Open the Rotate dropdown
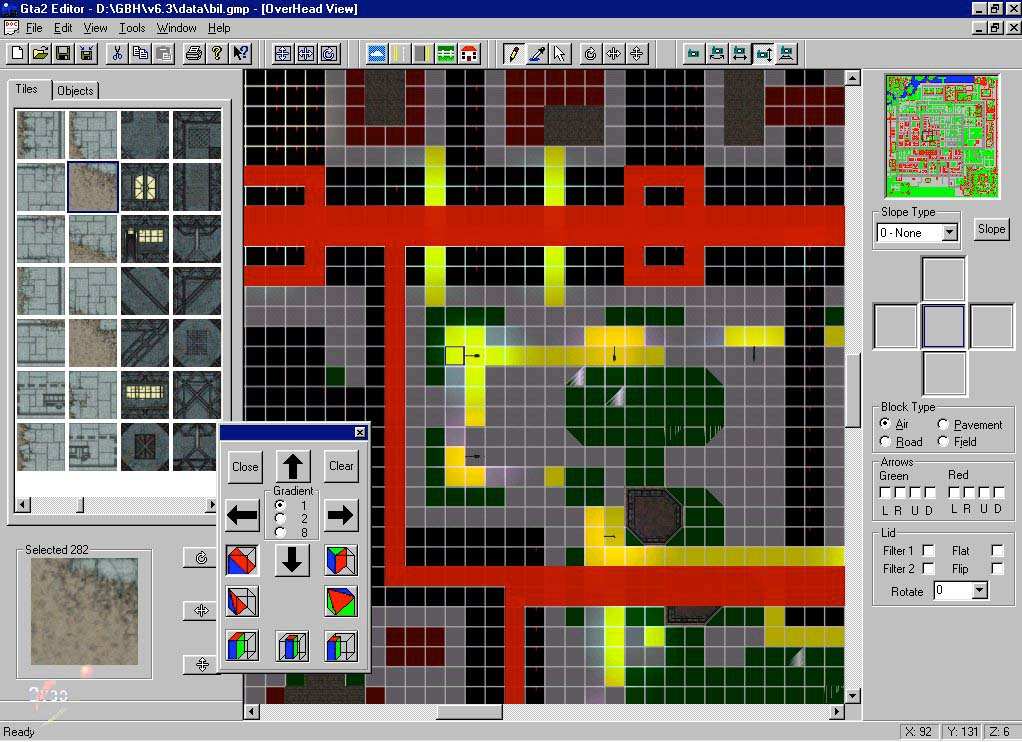This screenshot has width=1022, height=742. coord(979,591)
